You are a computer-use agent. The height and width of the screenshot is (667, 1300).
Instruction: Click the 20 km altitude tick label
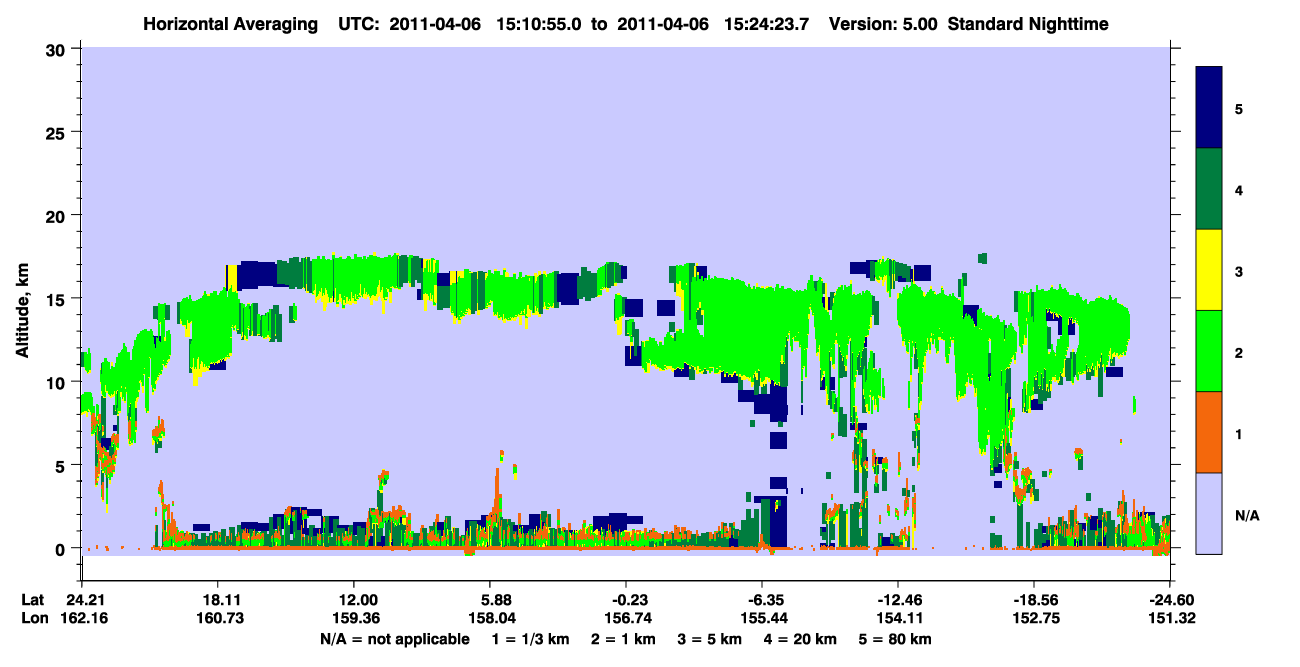58,215
